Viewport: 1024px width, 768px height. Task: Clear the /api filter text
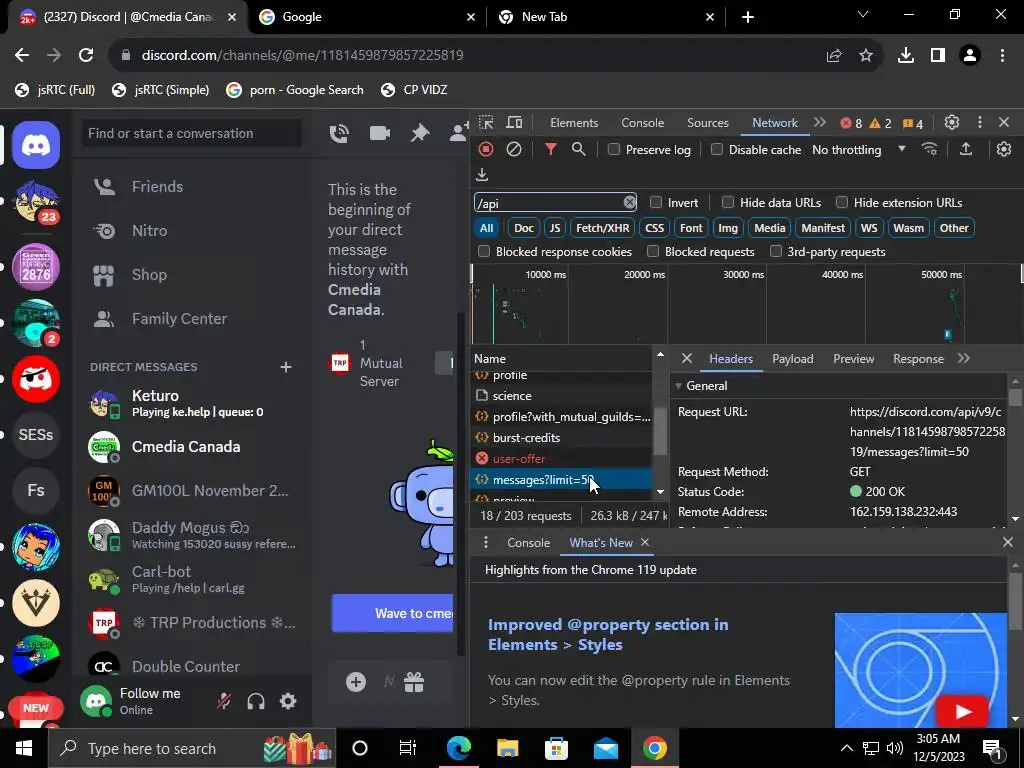630,202
